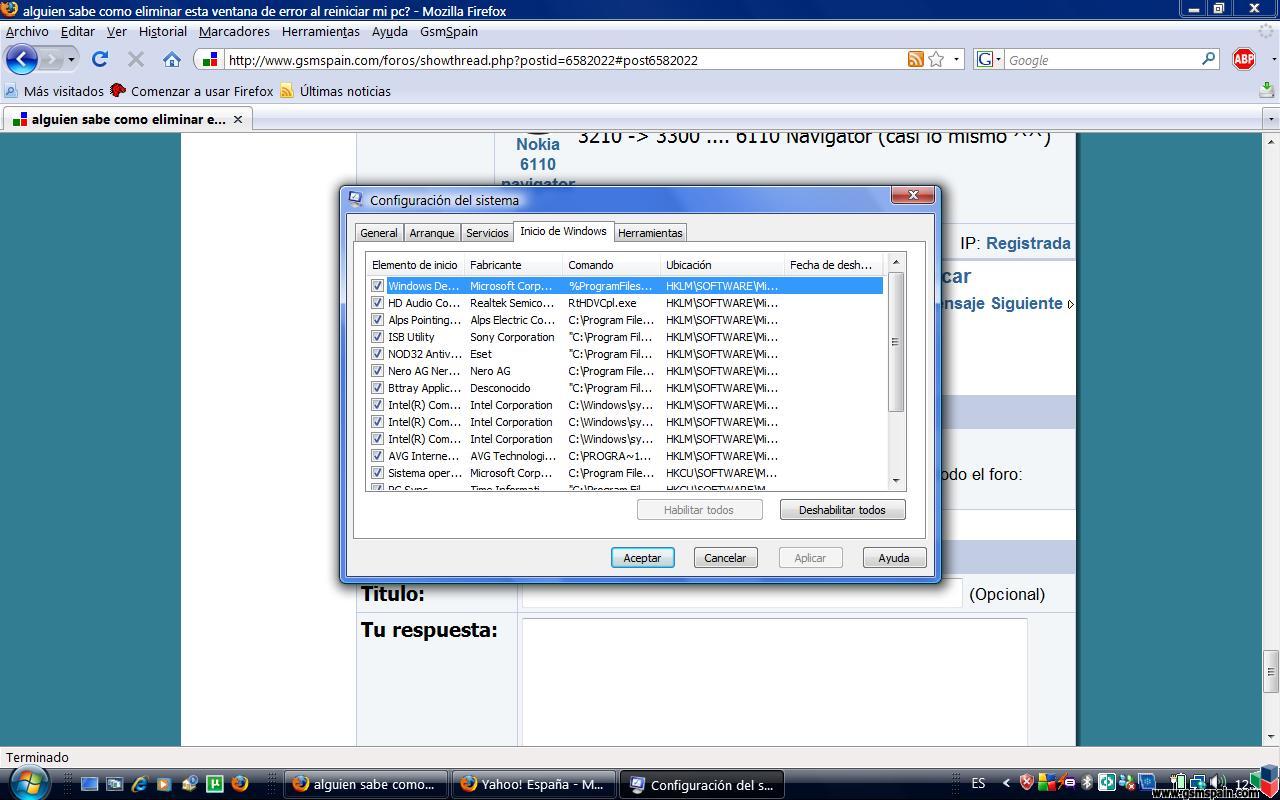Uncheck the Sistema operativo Microsoft startup item

click(x=377, y=473)
